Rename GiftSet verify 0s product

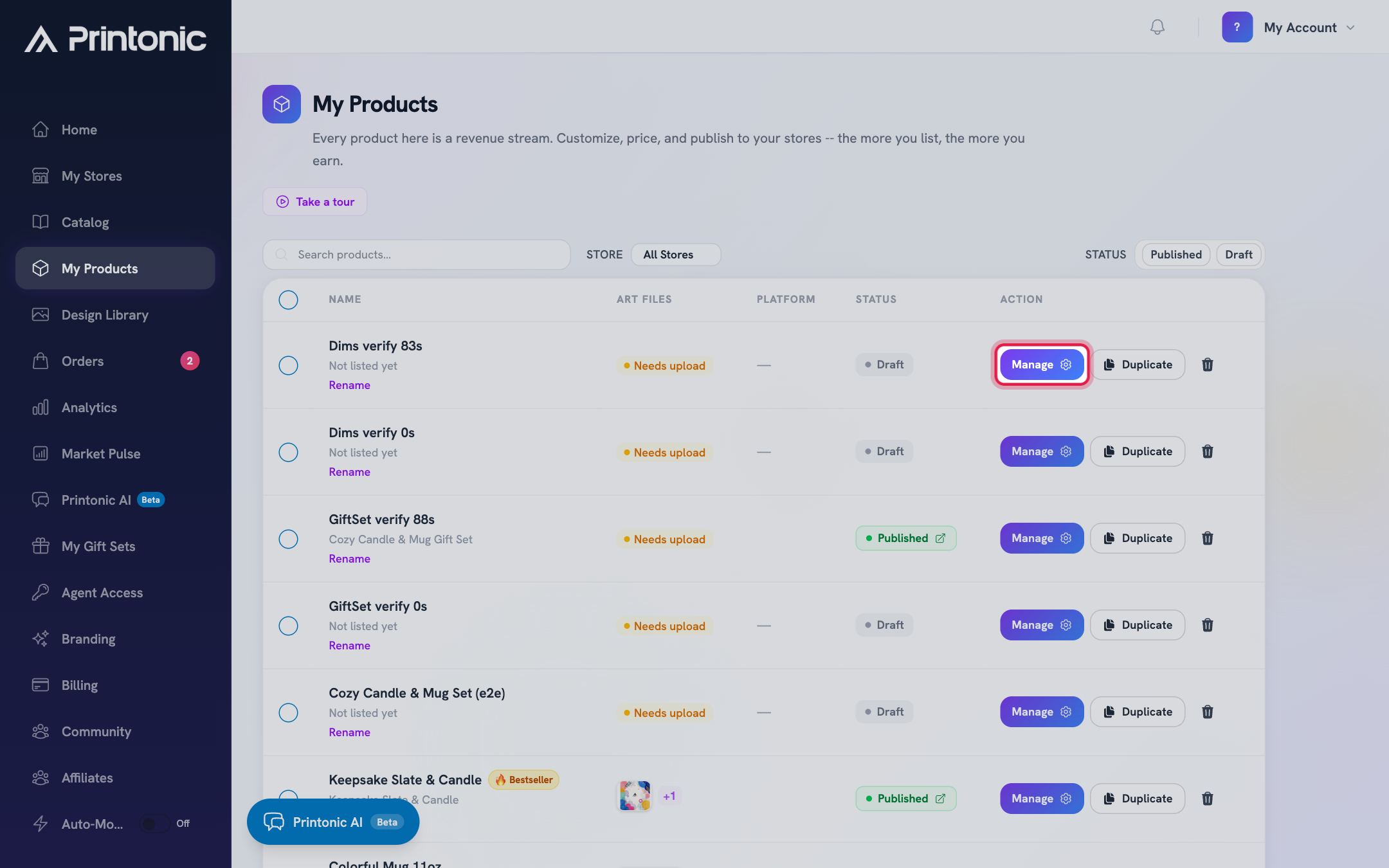coord(349,646)
